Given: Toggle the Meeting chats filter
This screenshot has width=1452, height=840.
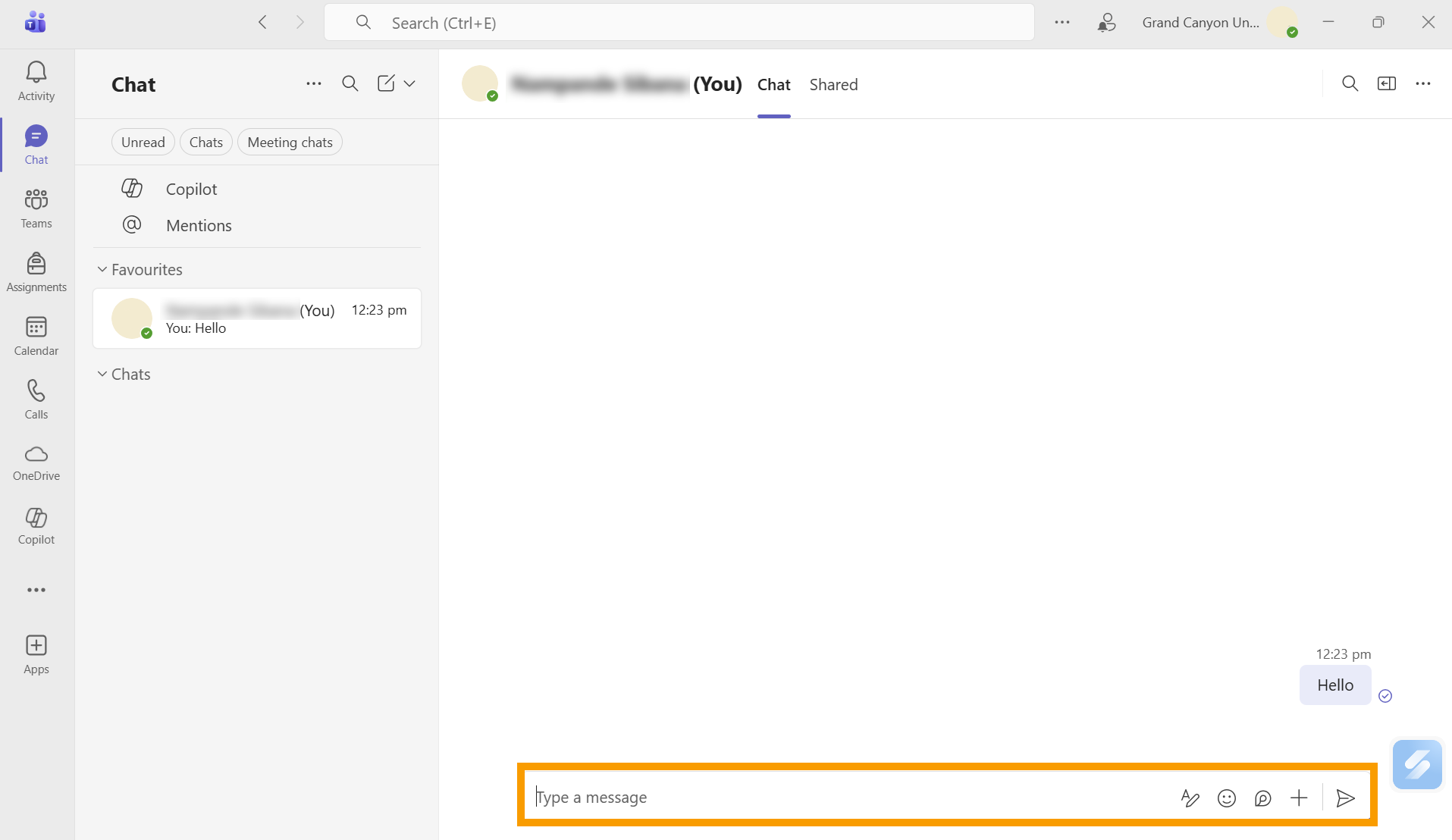Looking at the screenshot, I should point(290,142).
